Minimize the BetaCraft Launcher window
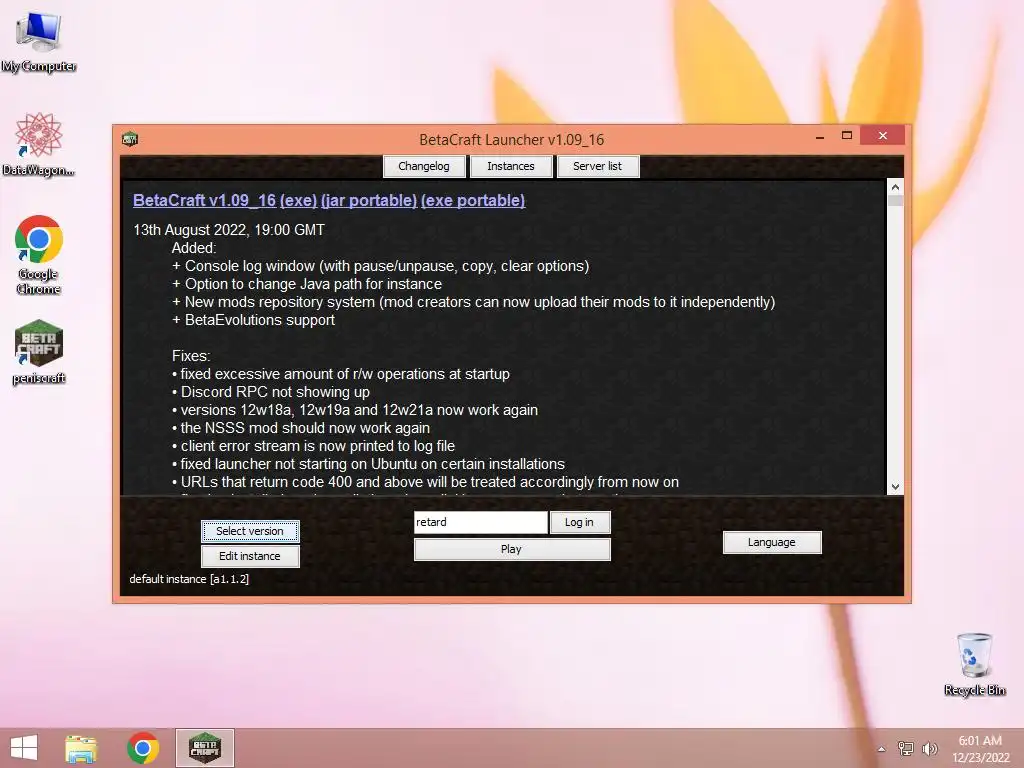The image size is (1024, 768). click(x=820, y=136)
